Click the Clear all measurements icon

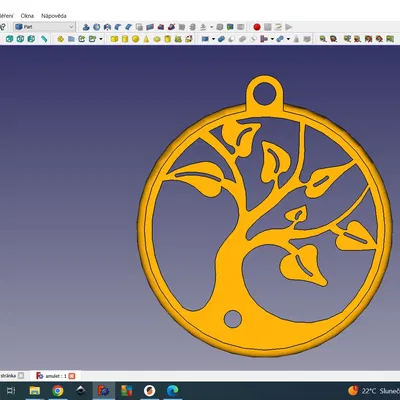357,39
